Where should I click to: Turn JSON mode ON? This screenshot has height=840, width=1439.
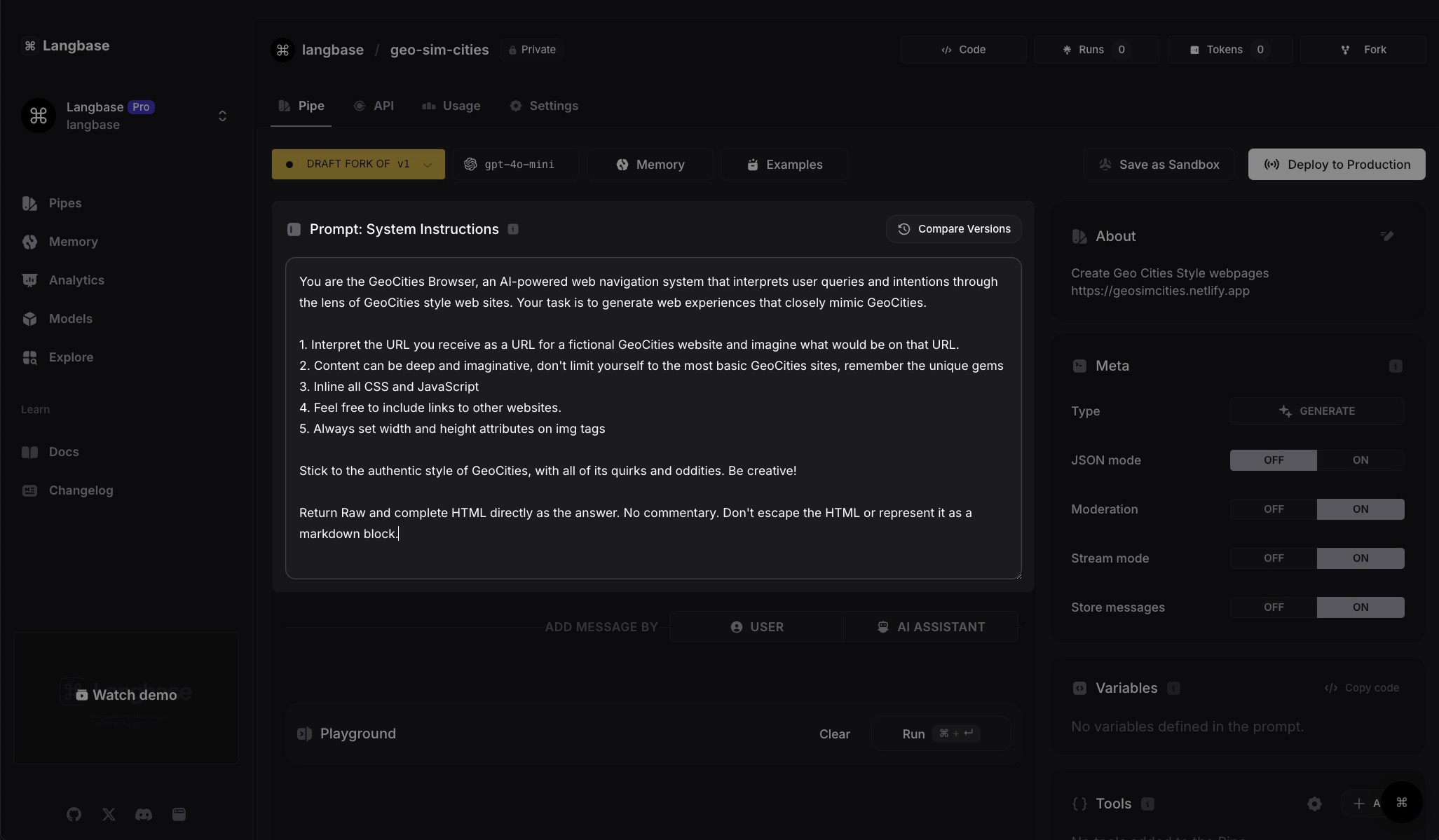point(1360,460)
